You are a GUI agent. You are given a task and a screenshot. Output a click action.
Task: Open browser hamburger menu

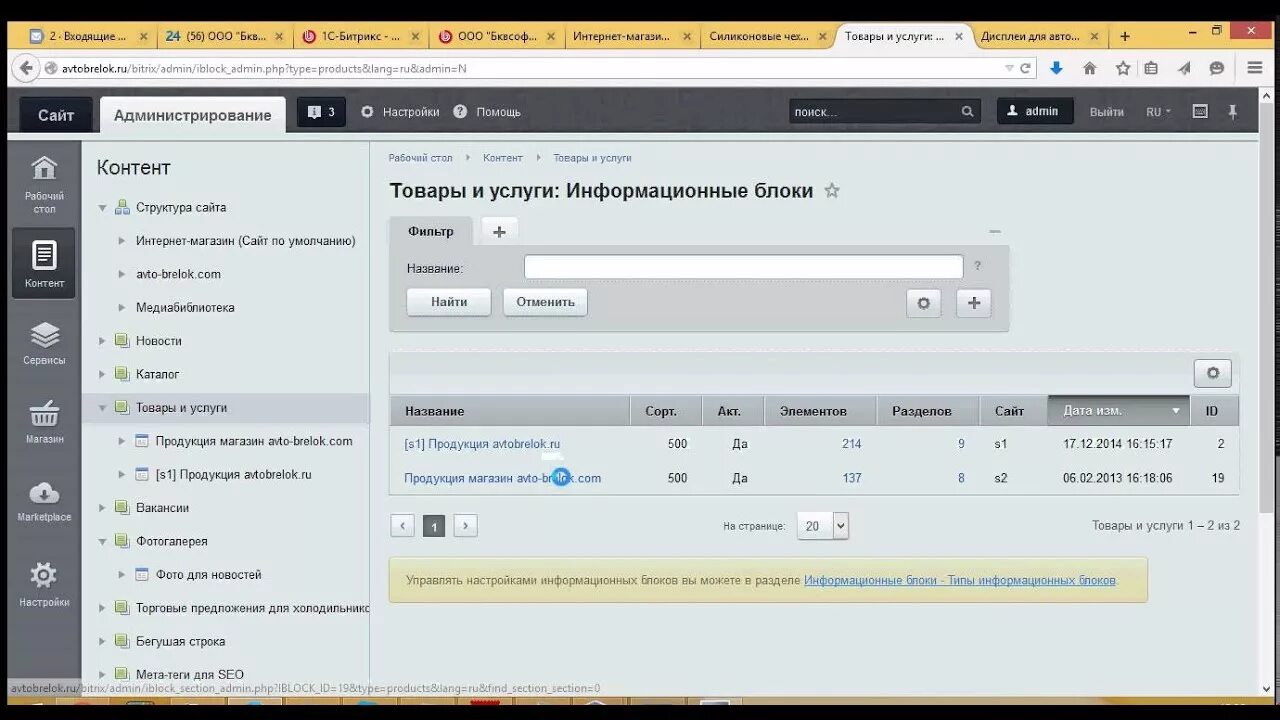pyautogui.click(x=1255, y=68)
